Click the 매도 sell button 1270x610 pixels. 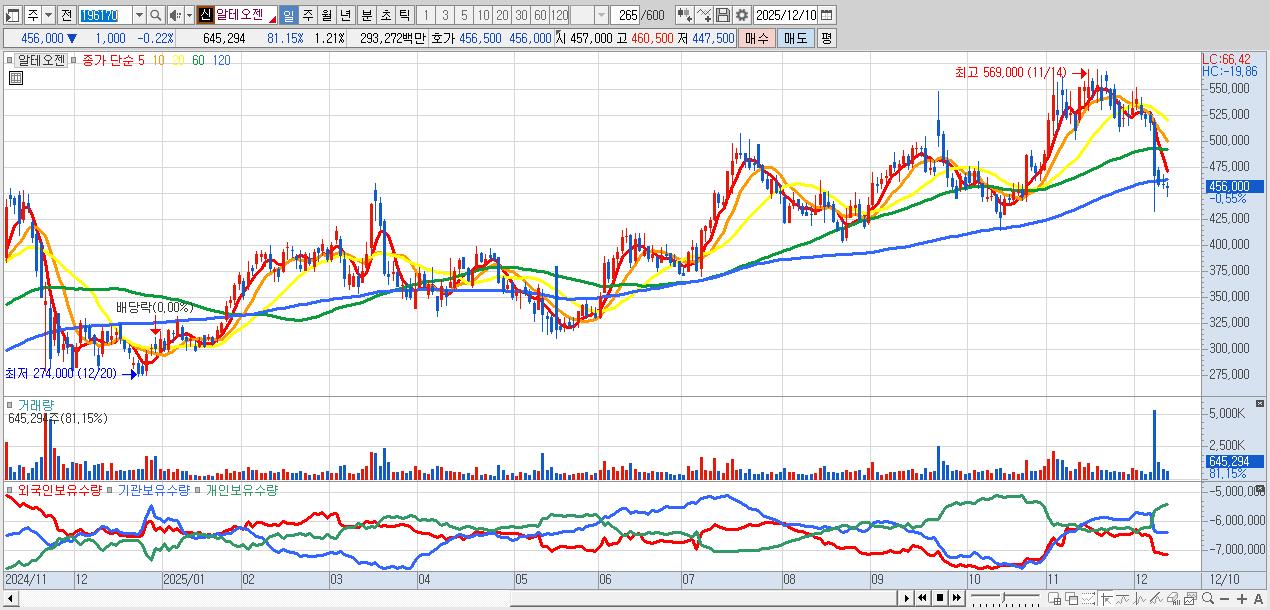(795, 38)
